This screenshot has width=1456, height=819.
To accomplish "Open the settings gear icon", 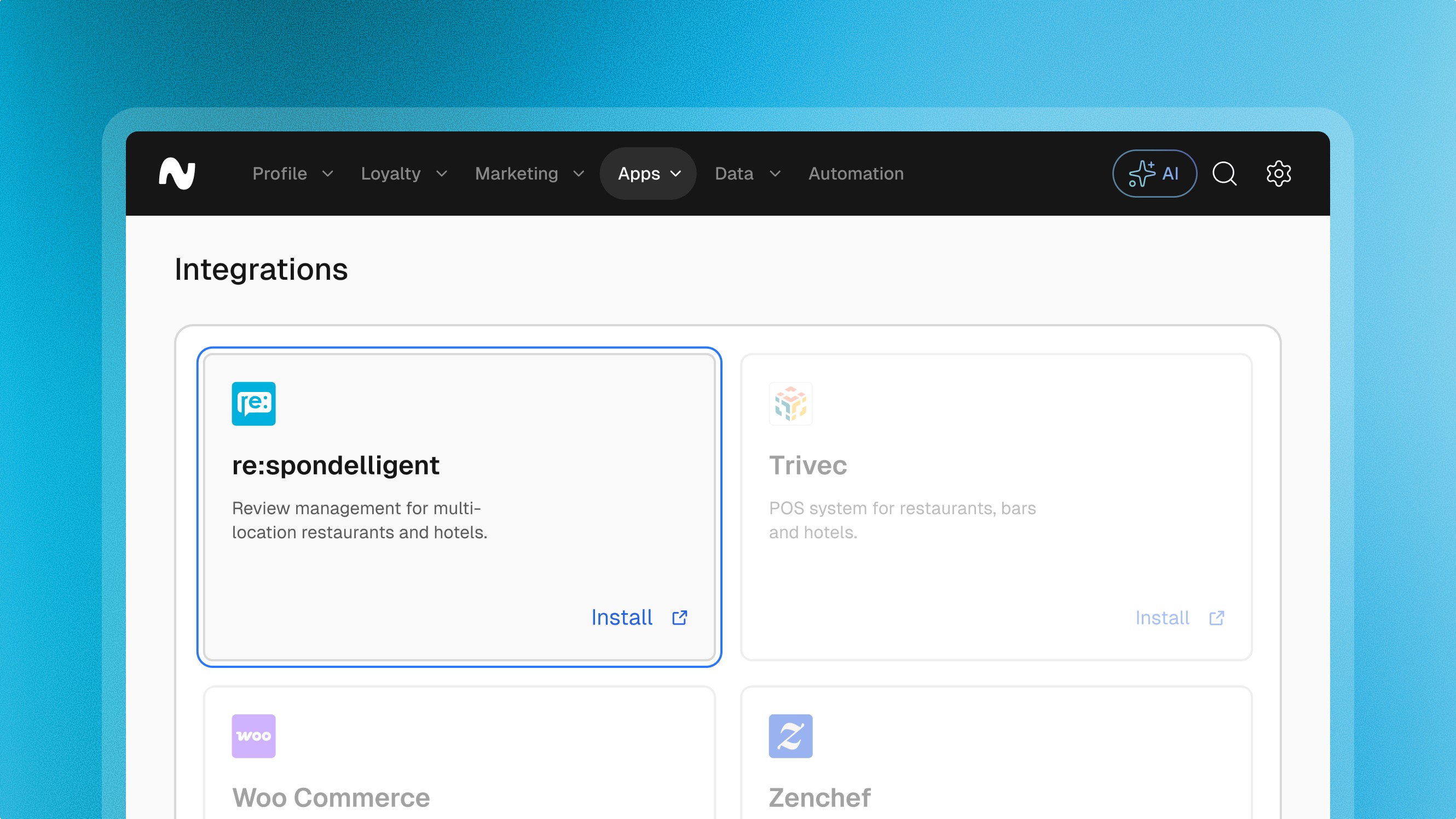I will 1278,174.
